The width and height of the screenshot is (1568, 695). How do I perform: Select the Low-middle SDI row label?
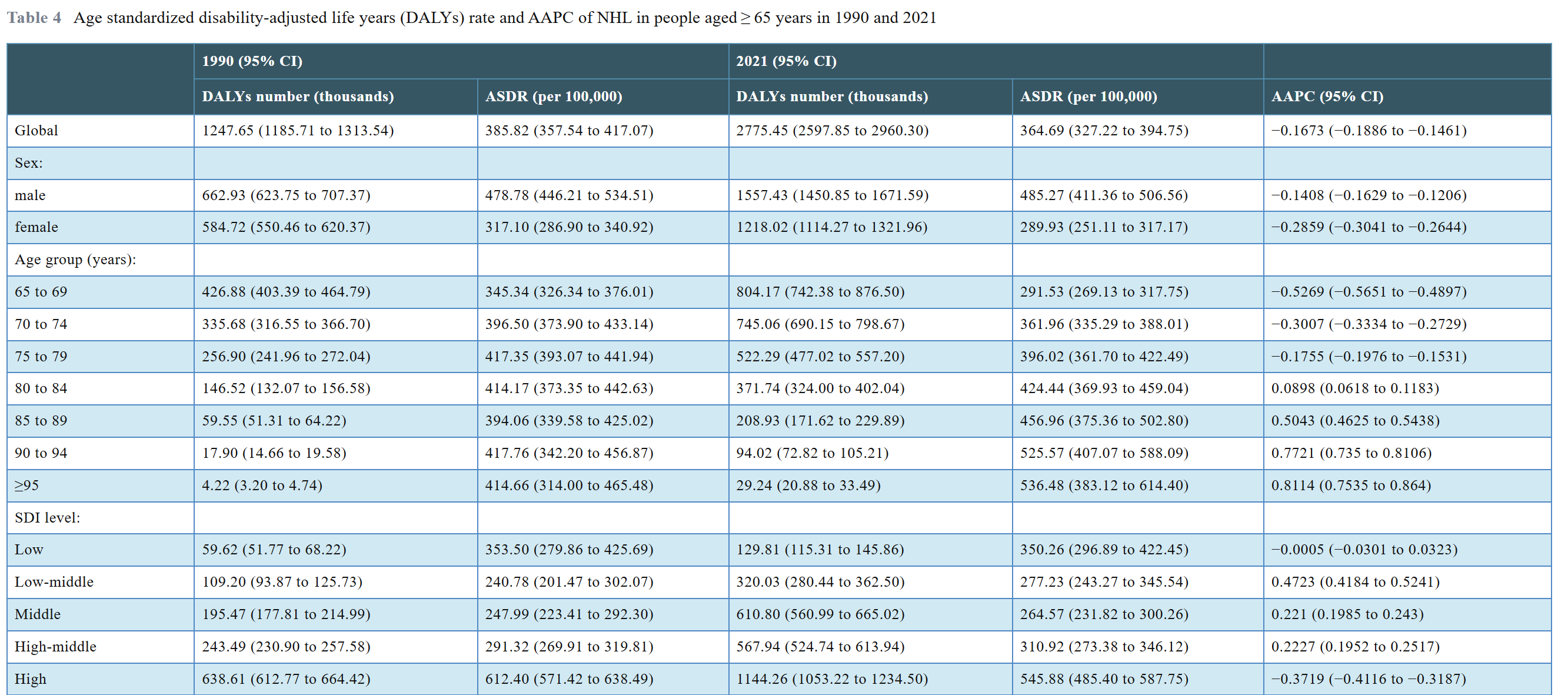(54, 582)
